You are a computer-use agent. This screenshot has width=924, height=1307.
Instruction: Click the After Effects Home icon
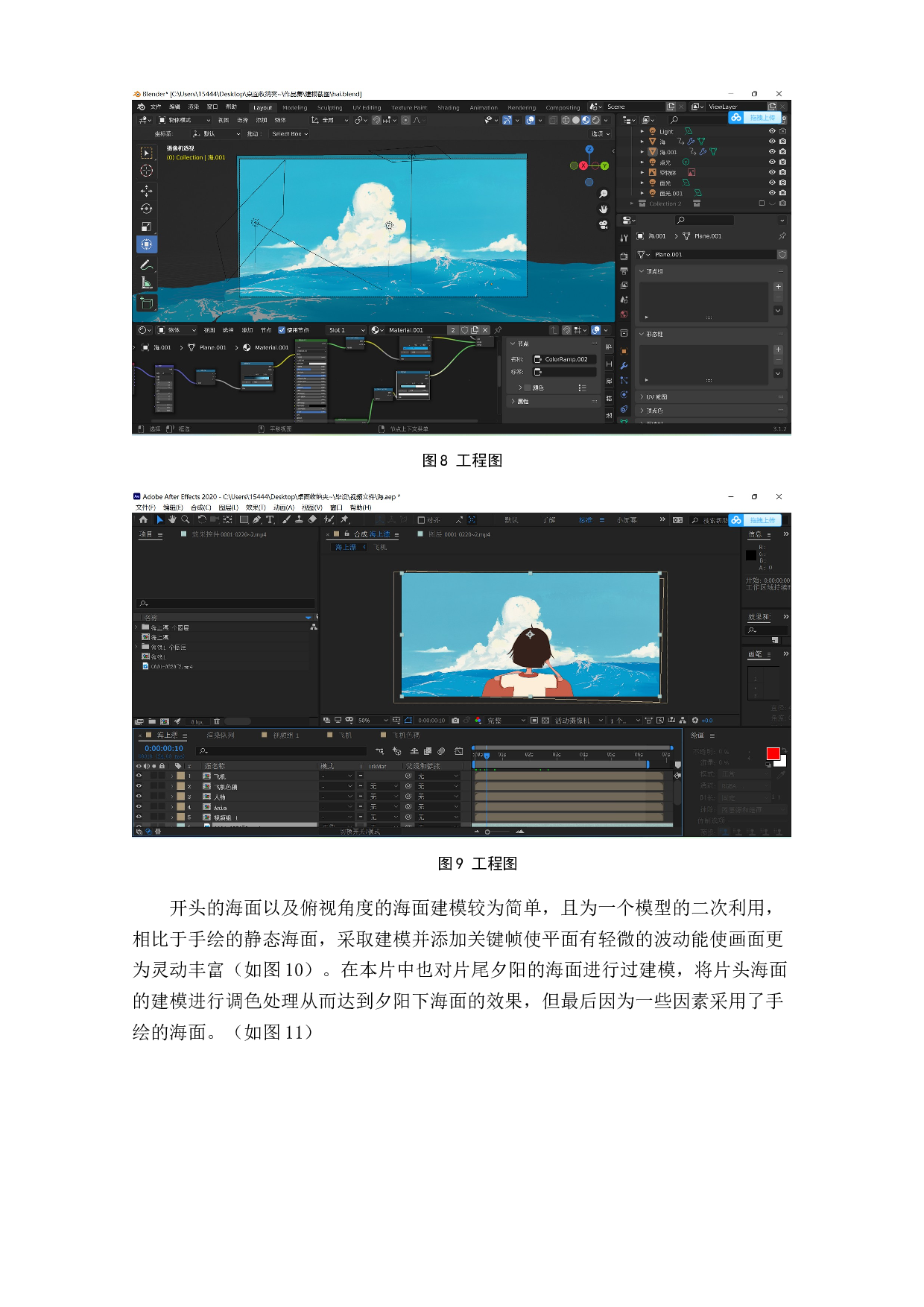(143, 519)
